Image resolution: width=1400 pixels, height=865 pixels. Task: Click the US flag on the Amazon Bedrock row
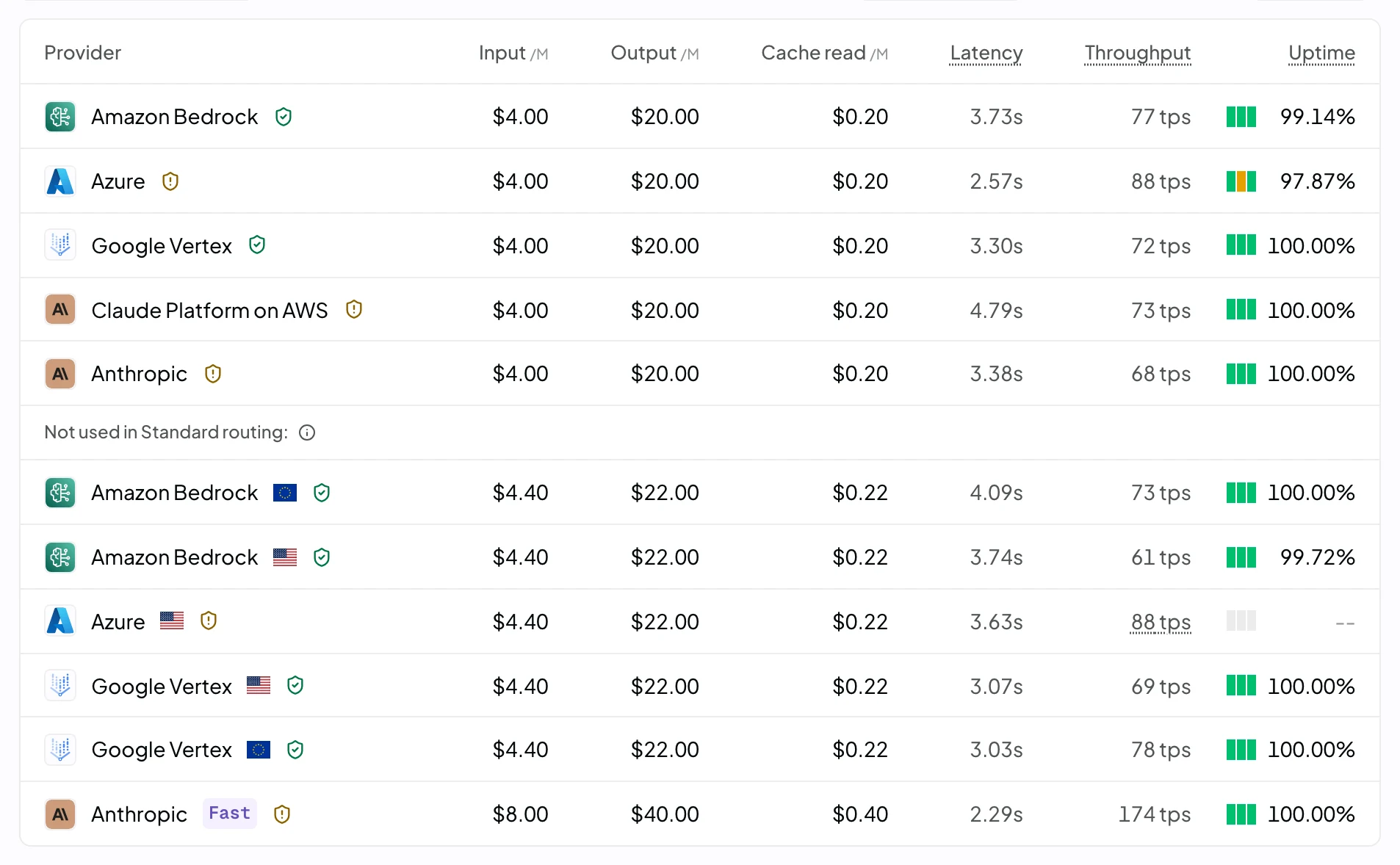coord(285,557)
